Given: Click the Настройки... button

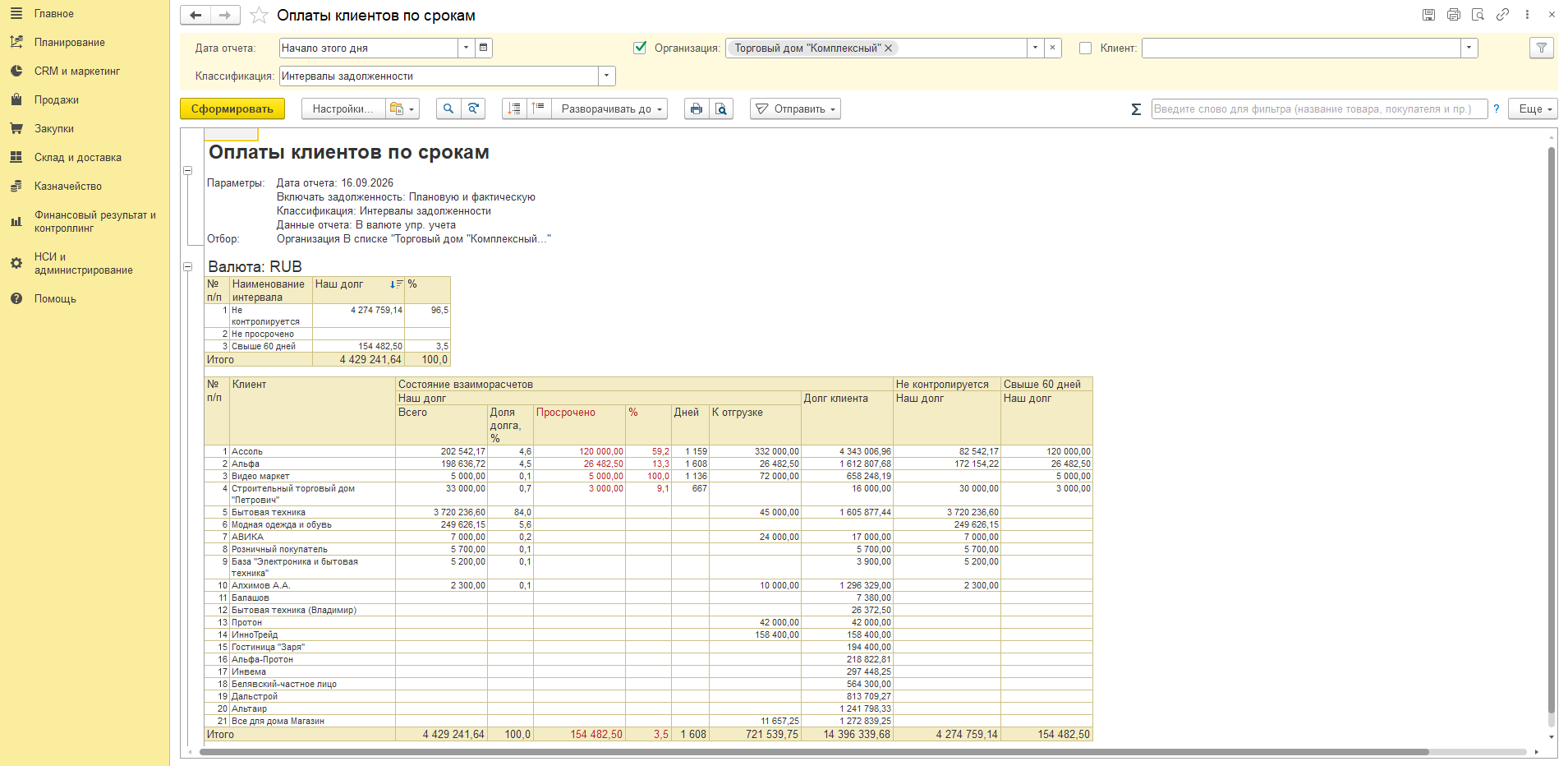Looking at the screenshot, I should pyautogui.click(x=343, y=108).
